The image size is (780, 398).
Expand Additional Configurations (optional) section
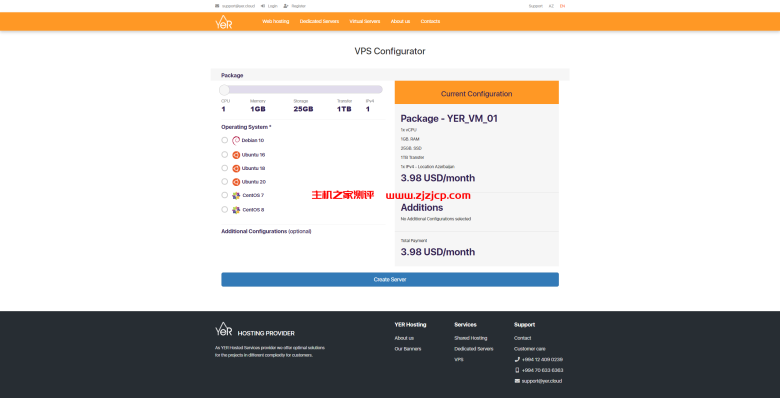[266, 231]
